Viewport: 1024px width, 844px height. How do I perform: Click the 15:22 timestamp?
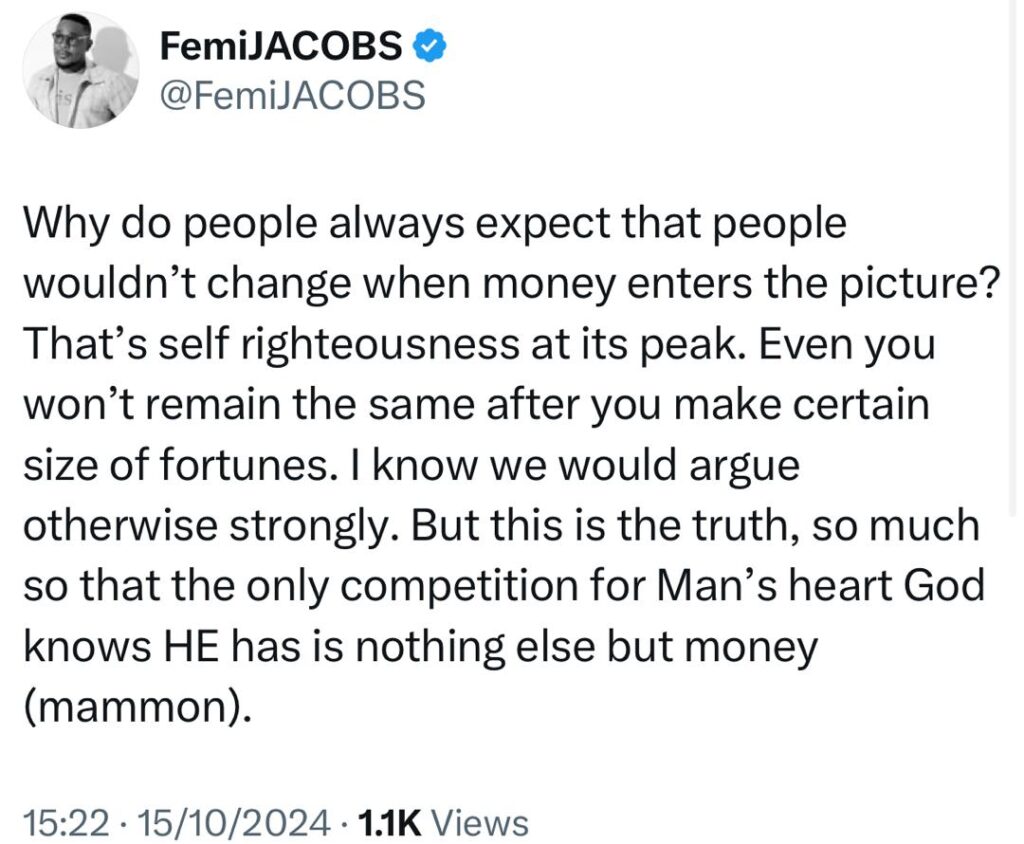66,822
